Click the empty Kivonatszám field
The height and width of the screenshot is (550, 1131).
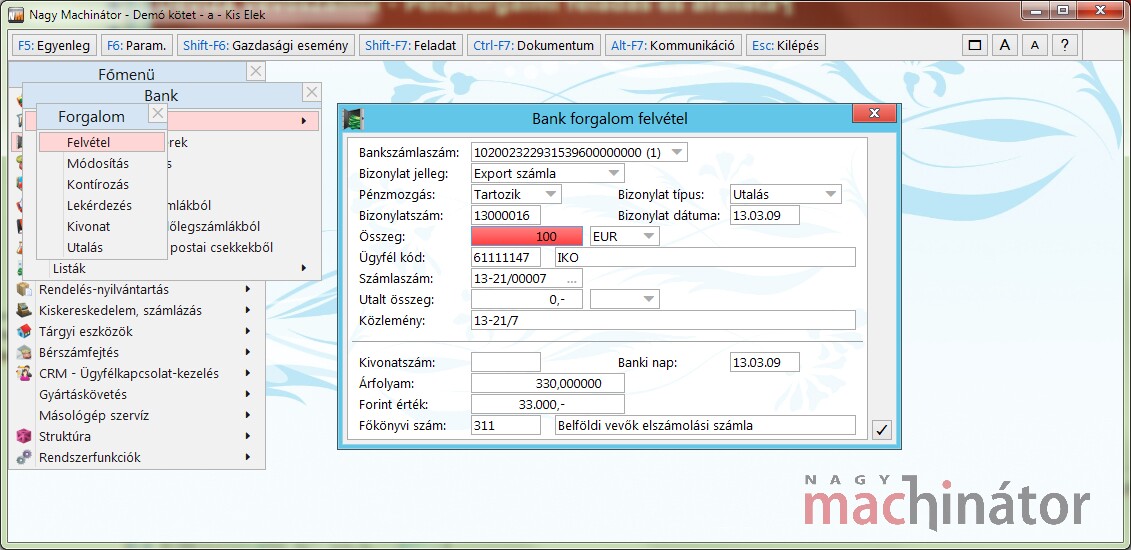coord(506,362)
